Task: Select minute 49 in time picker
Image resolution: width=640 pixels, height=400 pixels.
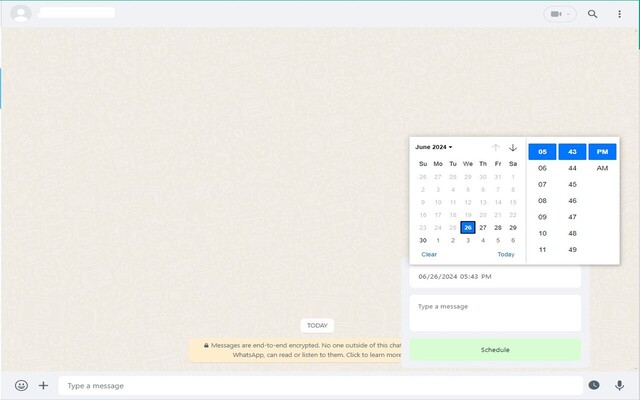Action: (x=572, y=250)
